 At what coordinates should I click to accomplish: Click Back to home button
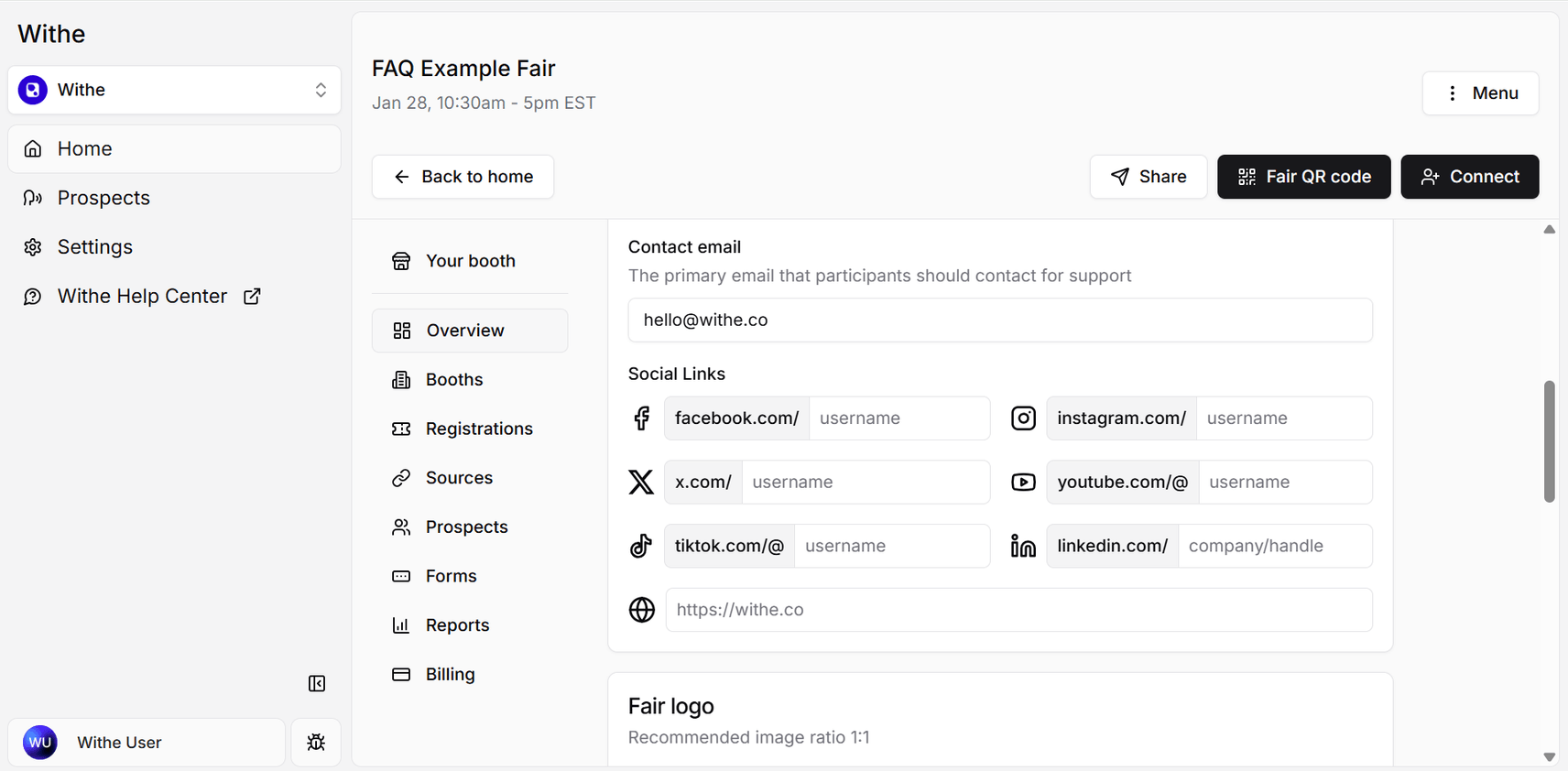point(463,177)
